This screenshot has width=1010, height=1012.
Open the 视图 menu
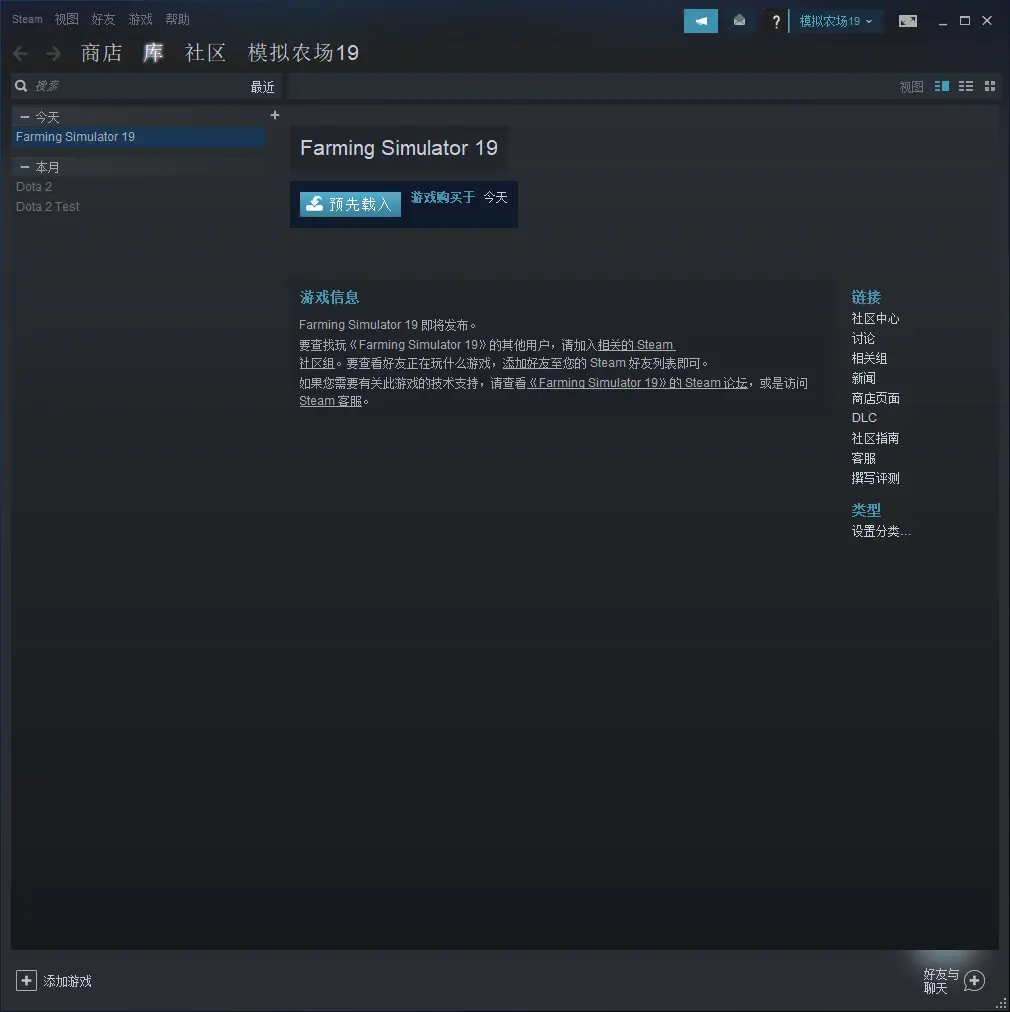point(66,19)
